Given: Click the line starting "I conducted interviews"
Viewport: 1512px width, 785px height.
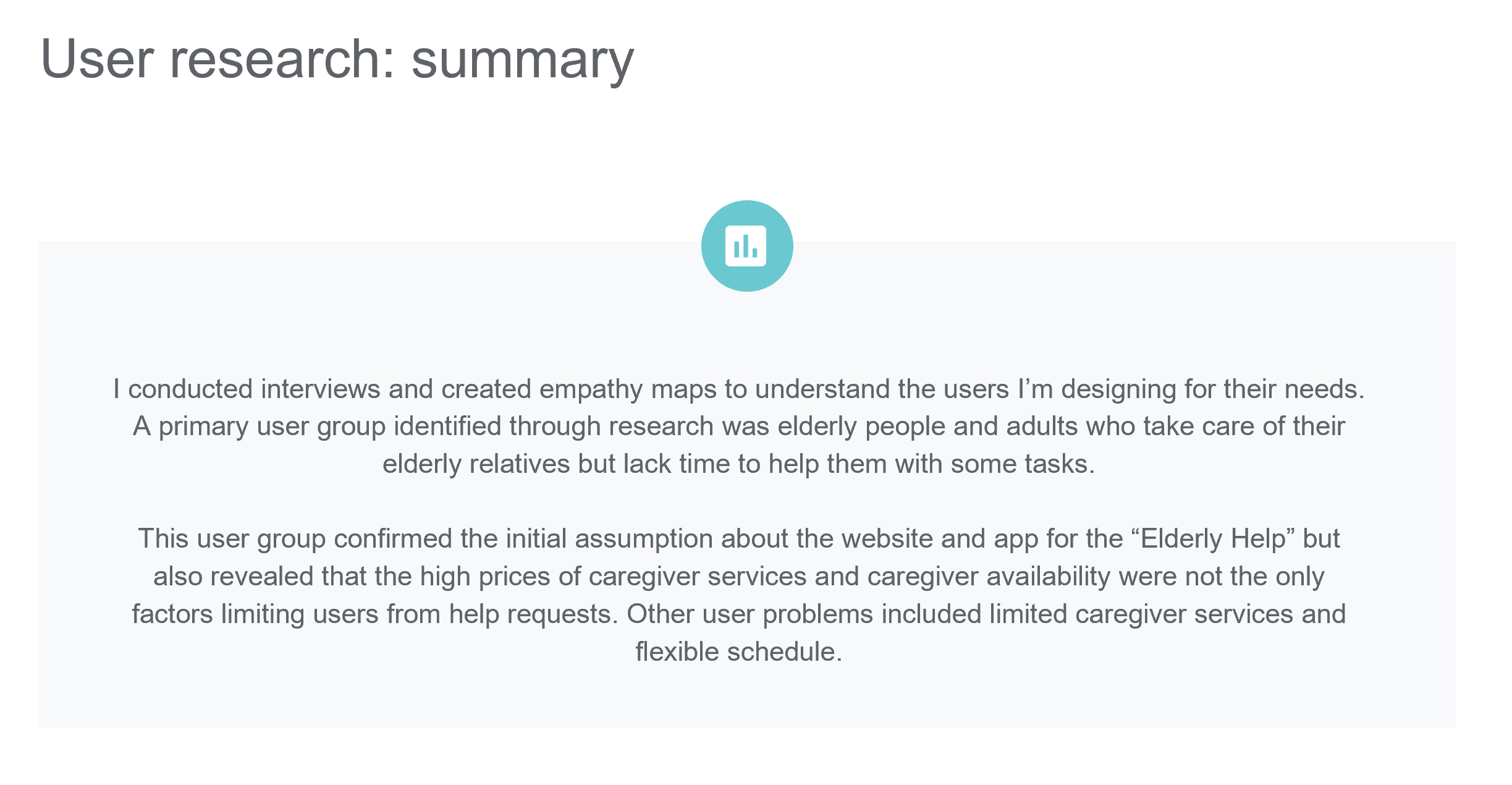Looking at the screenshot, I should coord(739,389).
